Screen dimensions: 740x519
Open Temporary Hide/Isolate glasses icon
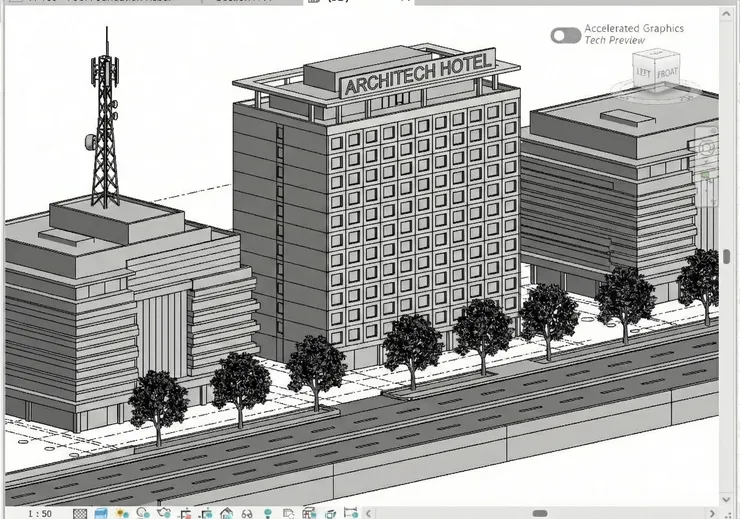[247, 514]
